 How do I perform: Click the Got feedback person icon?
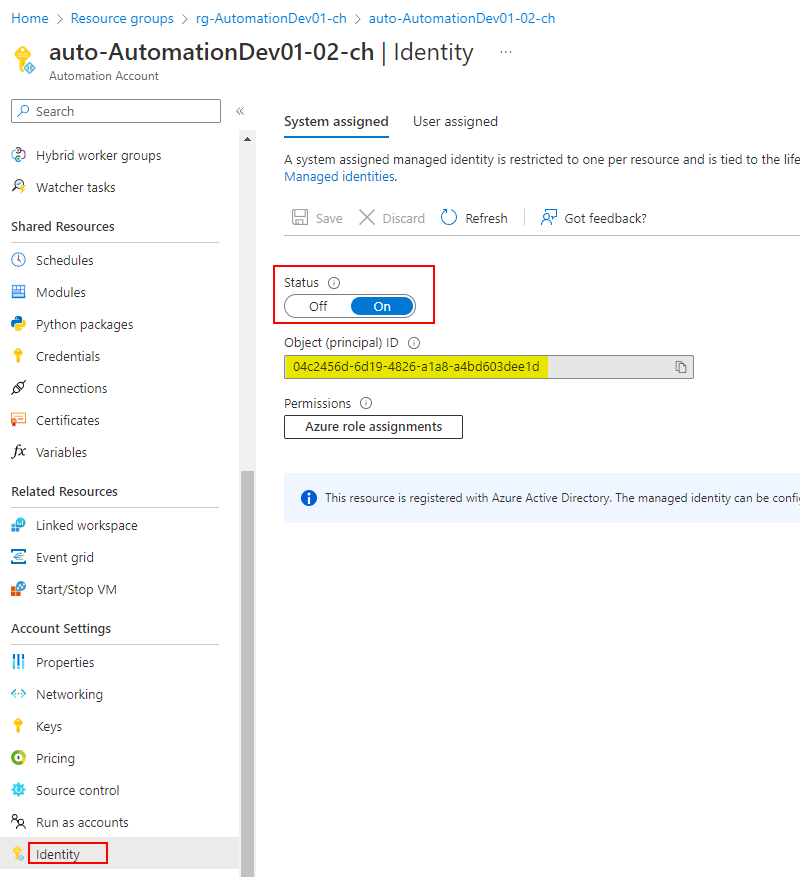pyautogui.click(x=548, y=218)
